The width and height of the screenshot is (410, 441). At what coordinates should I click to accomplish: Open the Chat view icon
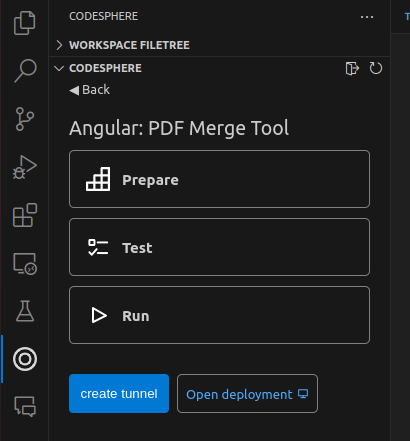click(x=25, y=406)
